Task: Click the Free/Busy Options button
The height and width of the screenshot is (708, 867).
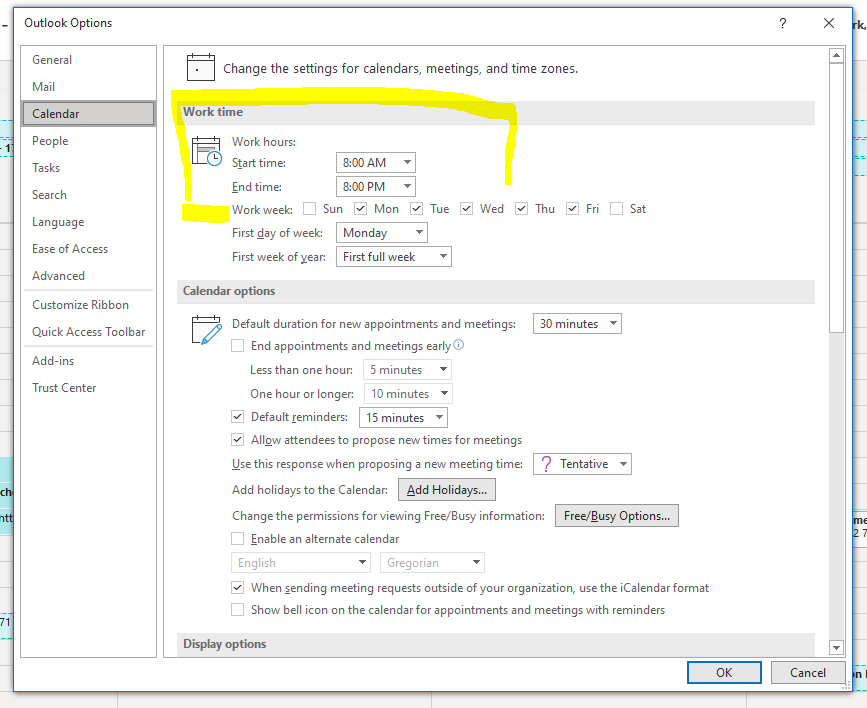Action: tap(617, 516)
